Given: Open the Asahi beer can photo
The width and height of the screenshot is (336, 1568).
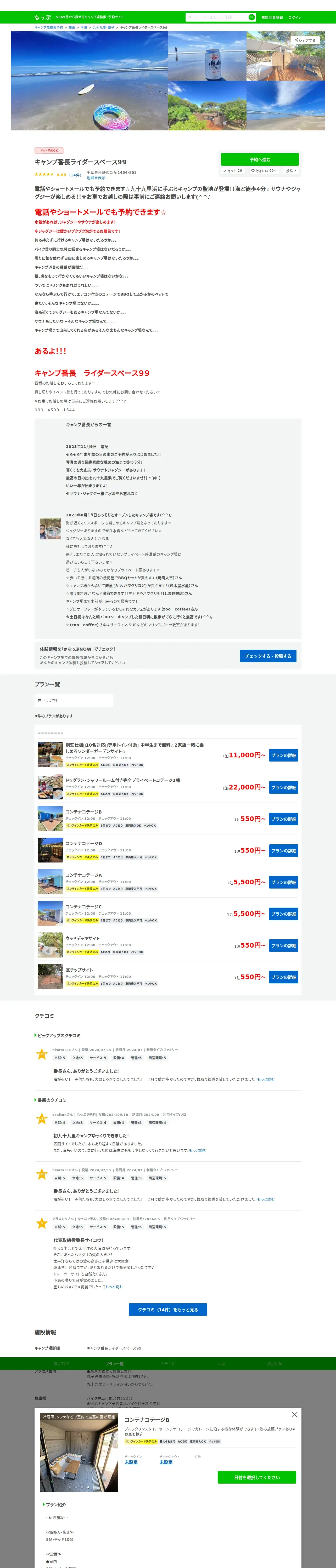Looking at the screenshot, I should (207, 56).
